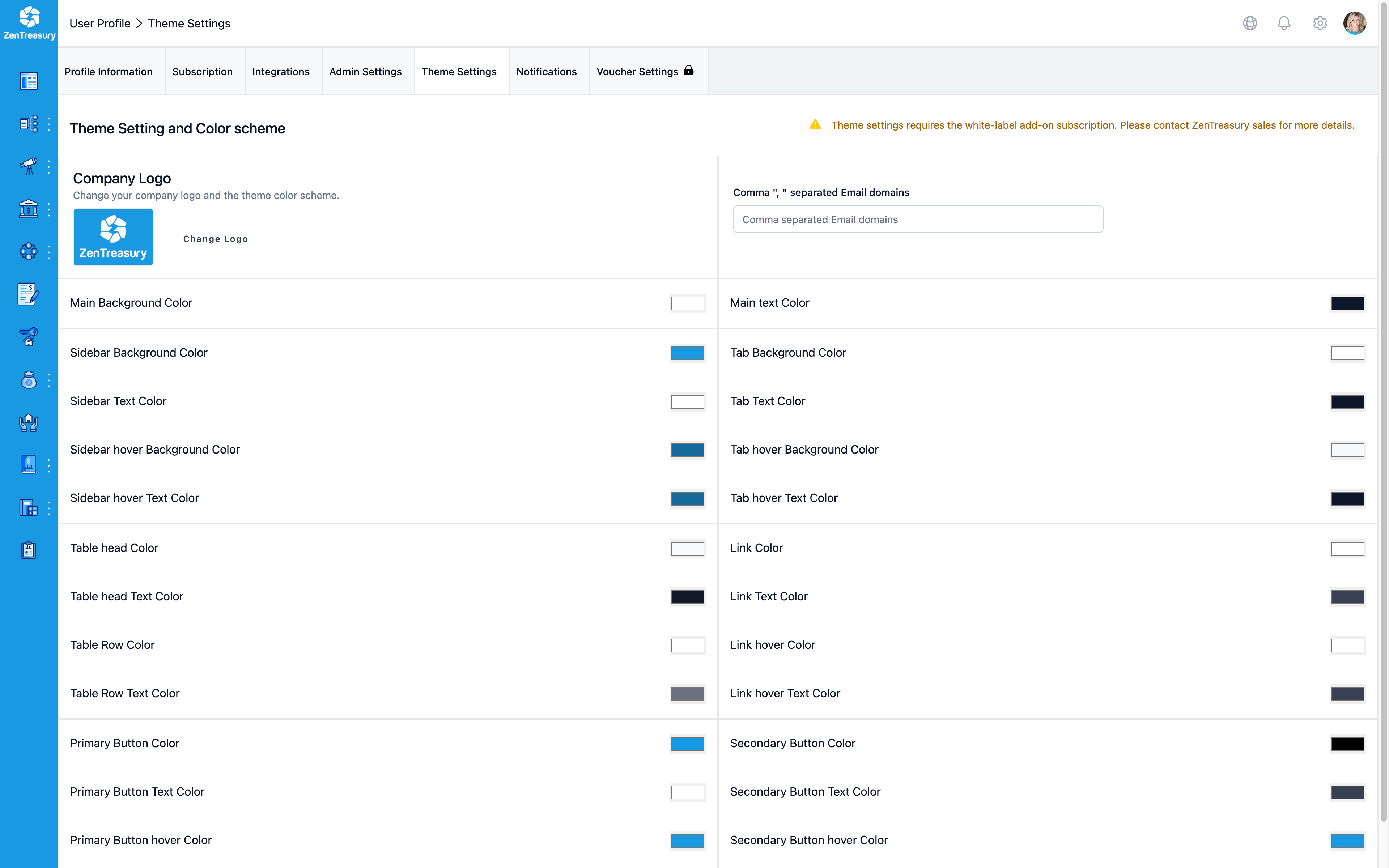Open the bank building sidebar icon
The image size is (1389, 868).
point(29,209)
